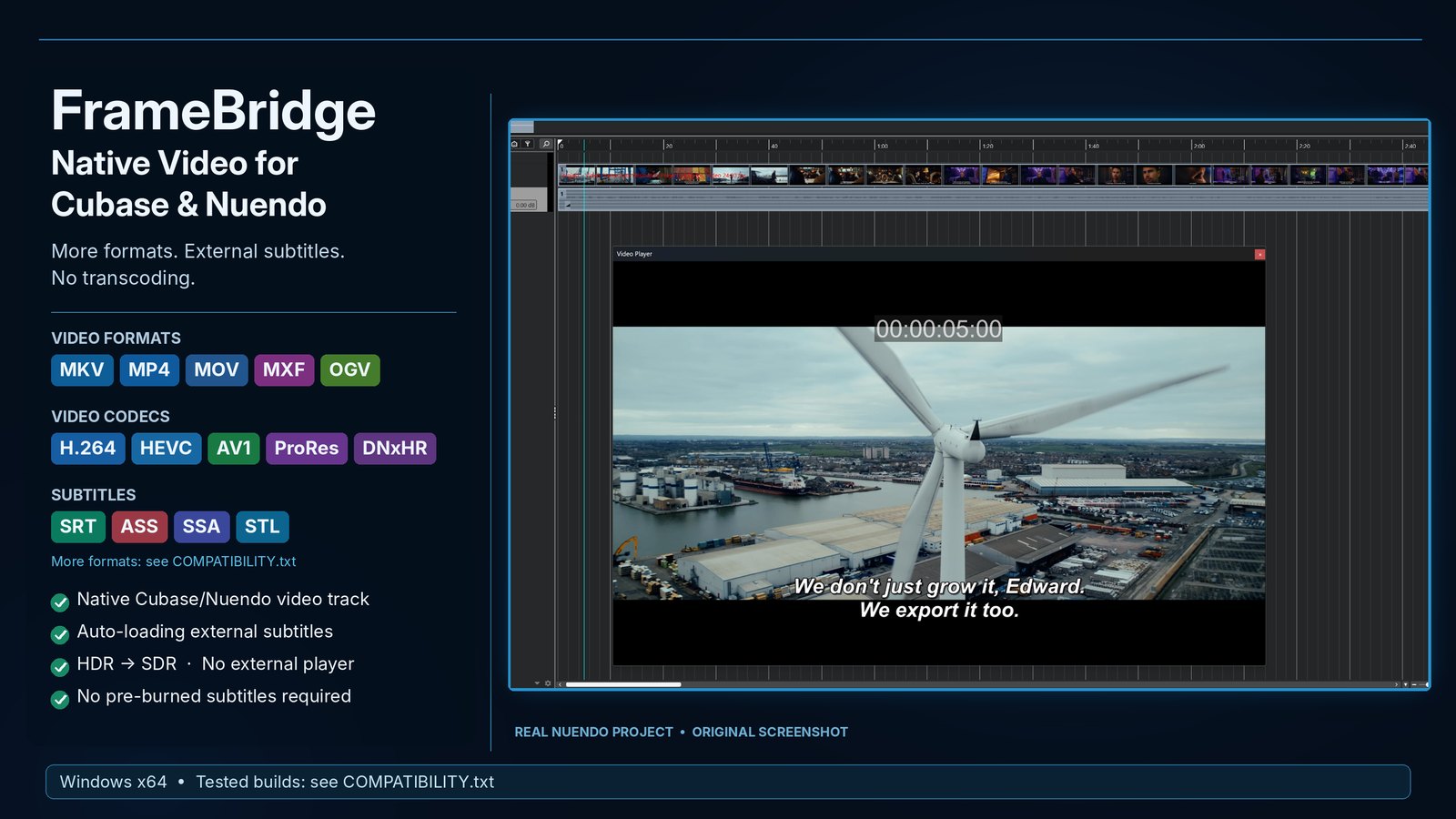Click the left arrow of the horizontal scrollbar
1456x819 pixels.
pos(561,684)
